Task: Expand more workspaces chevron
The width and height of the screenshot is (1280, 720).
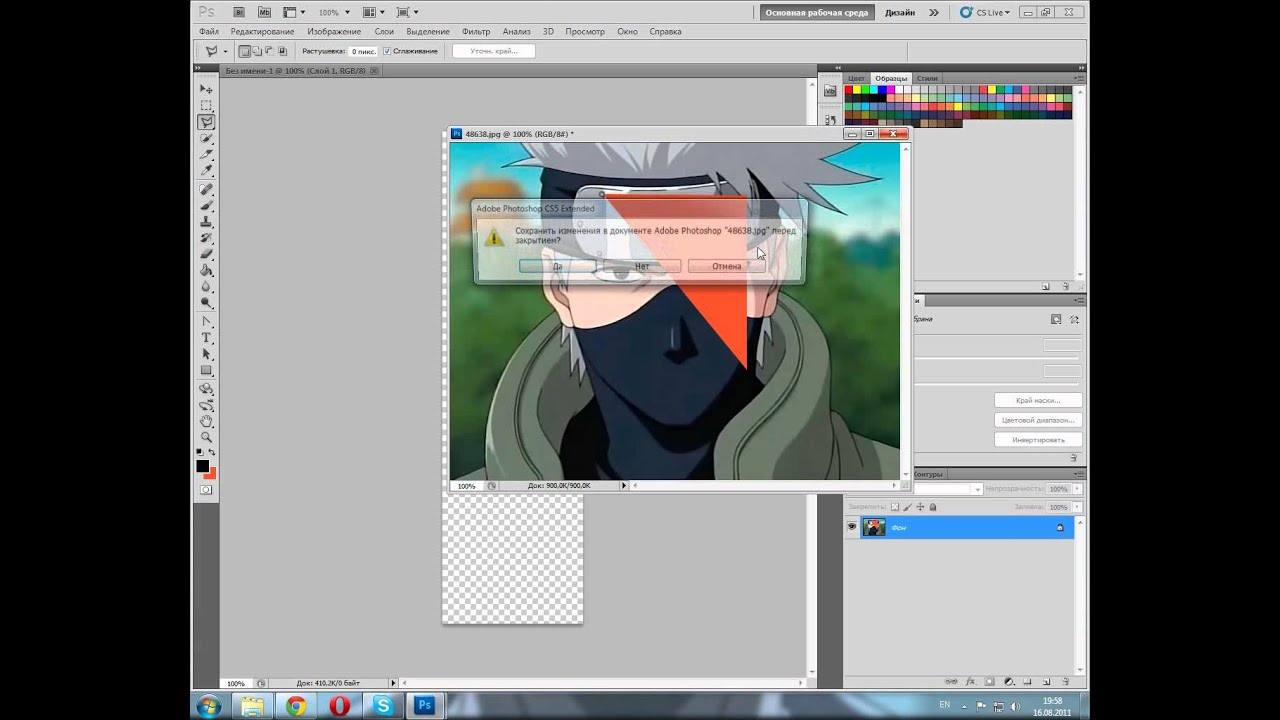Action: point(934,12)
